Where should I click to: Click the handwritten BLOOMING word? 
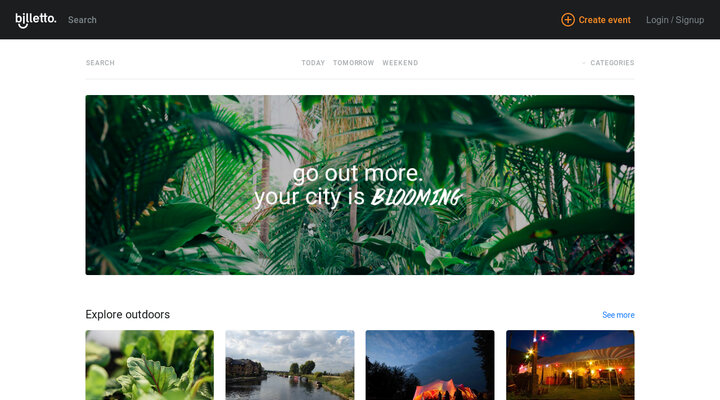tap(416, 197)
